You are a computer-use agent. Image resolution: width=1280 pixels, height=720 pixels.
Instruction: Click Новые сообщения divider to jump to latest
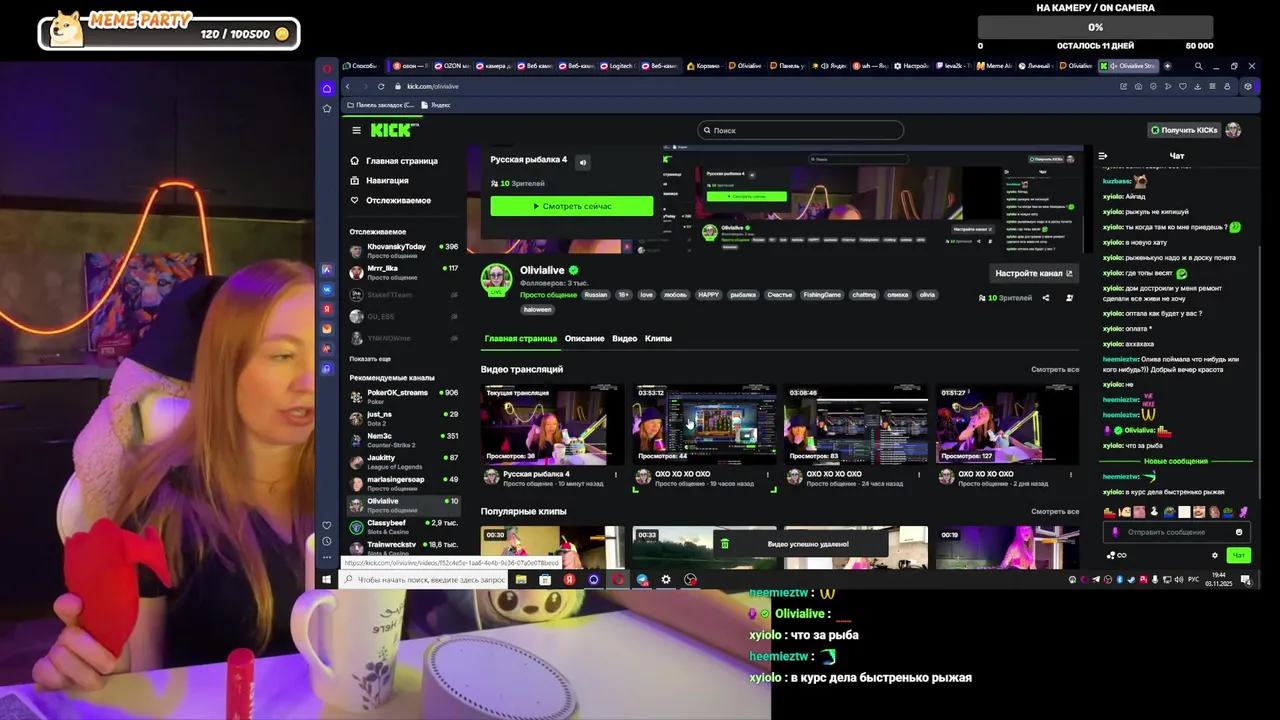(1176, 461)
